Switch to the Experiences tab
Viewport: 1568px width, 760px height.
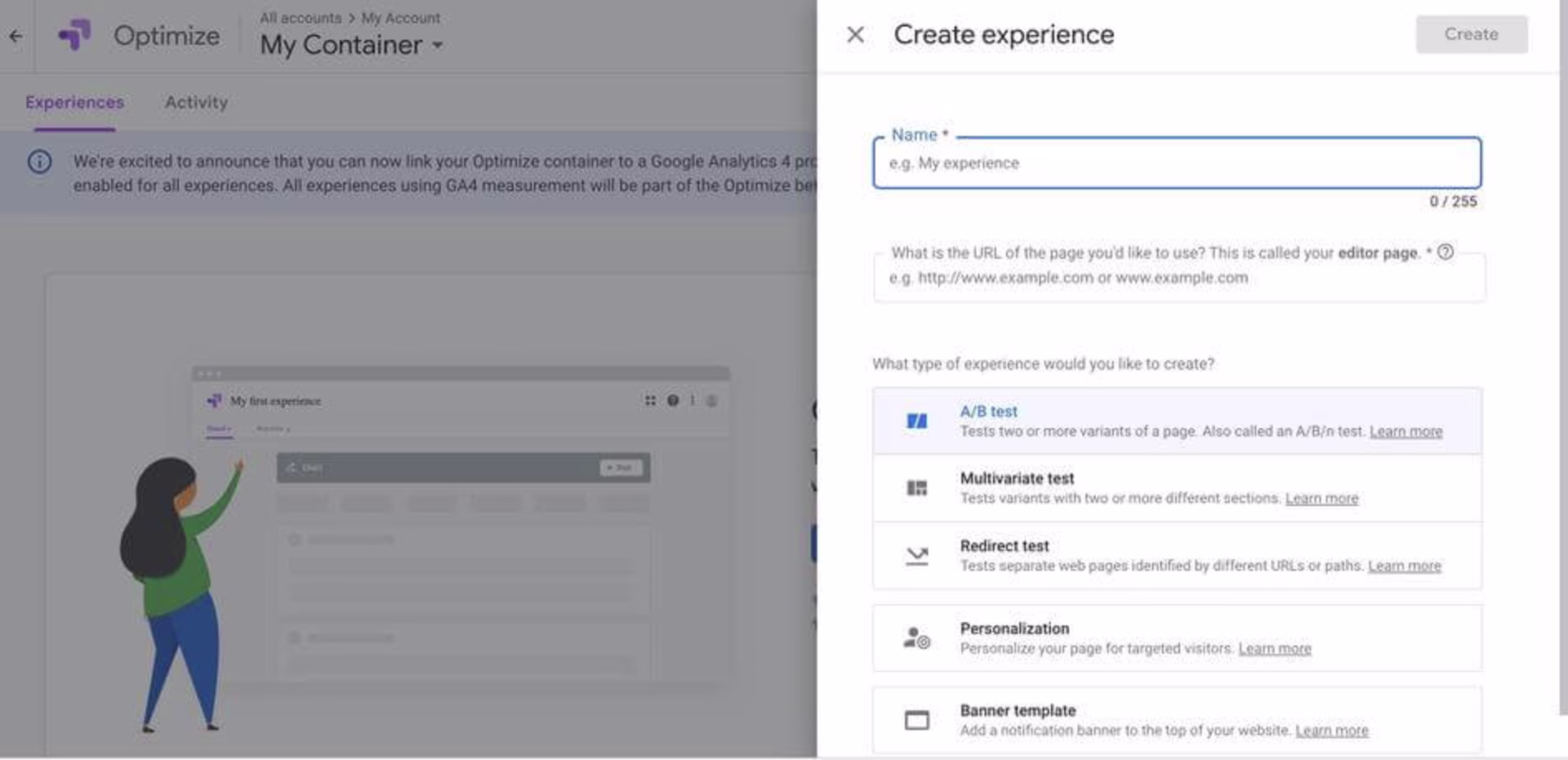coord(74,102)
